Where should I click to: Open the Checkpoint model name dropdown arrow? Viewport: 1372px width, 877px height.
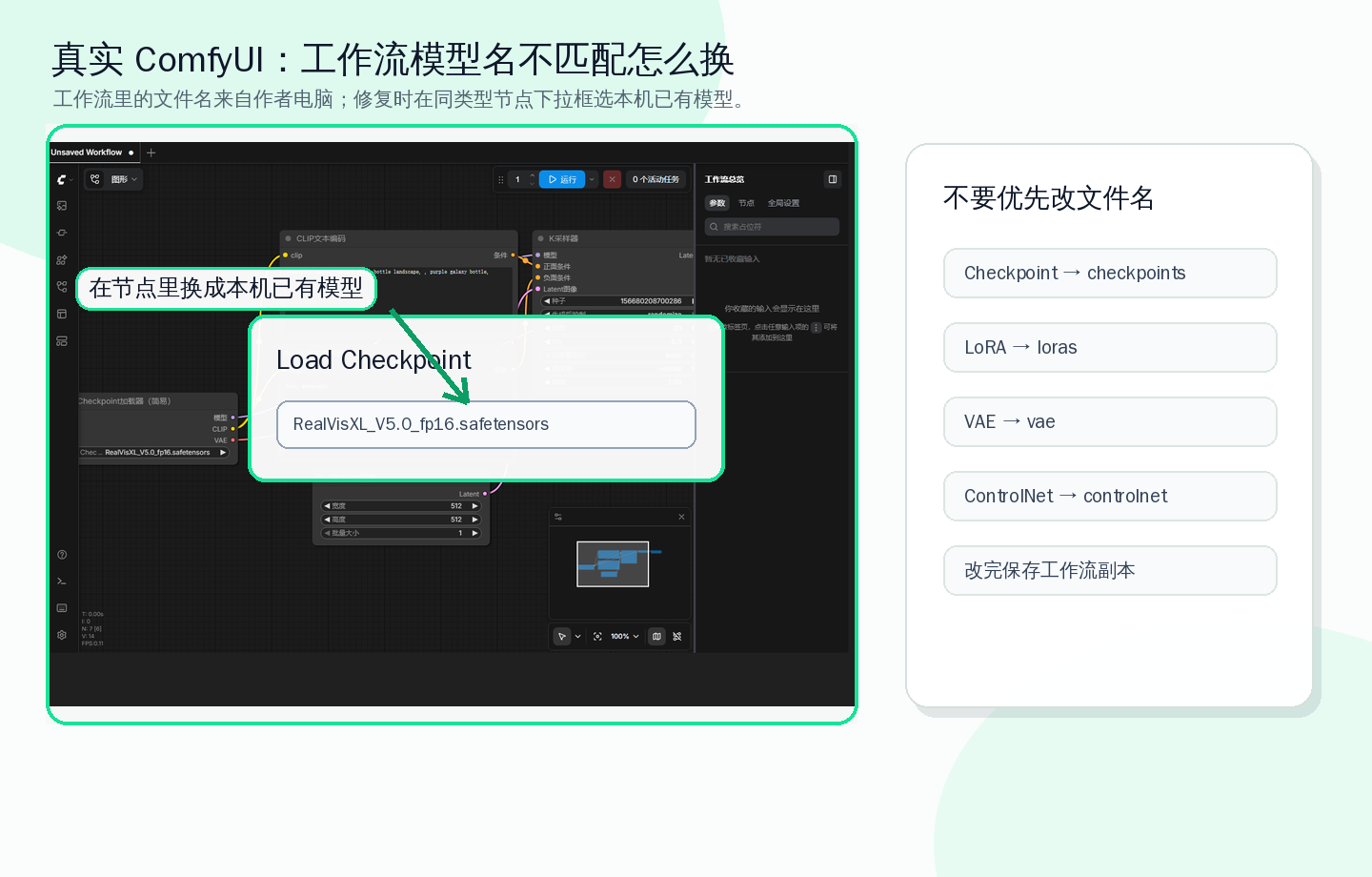tap(223, 453)
